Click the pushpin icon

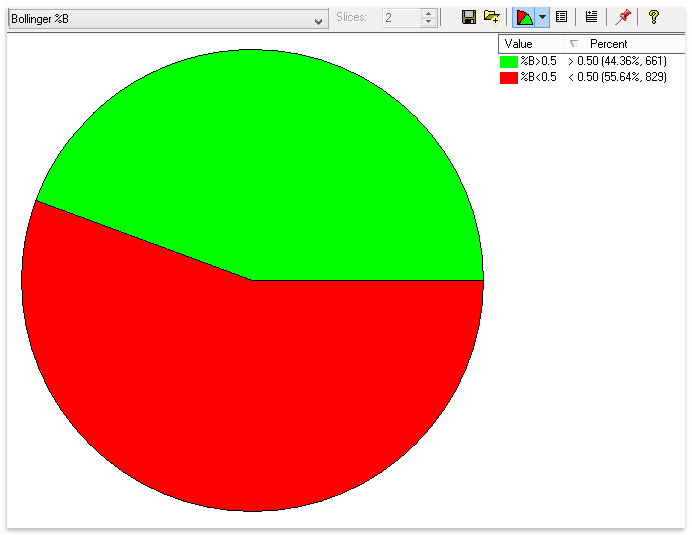pos(623,17)
